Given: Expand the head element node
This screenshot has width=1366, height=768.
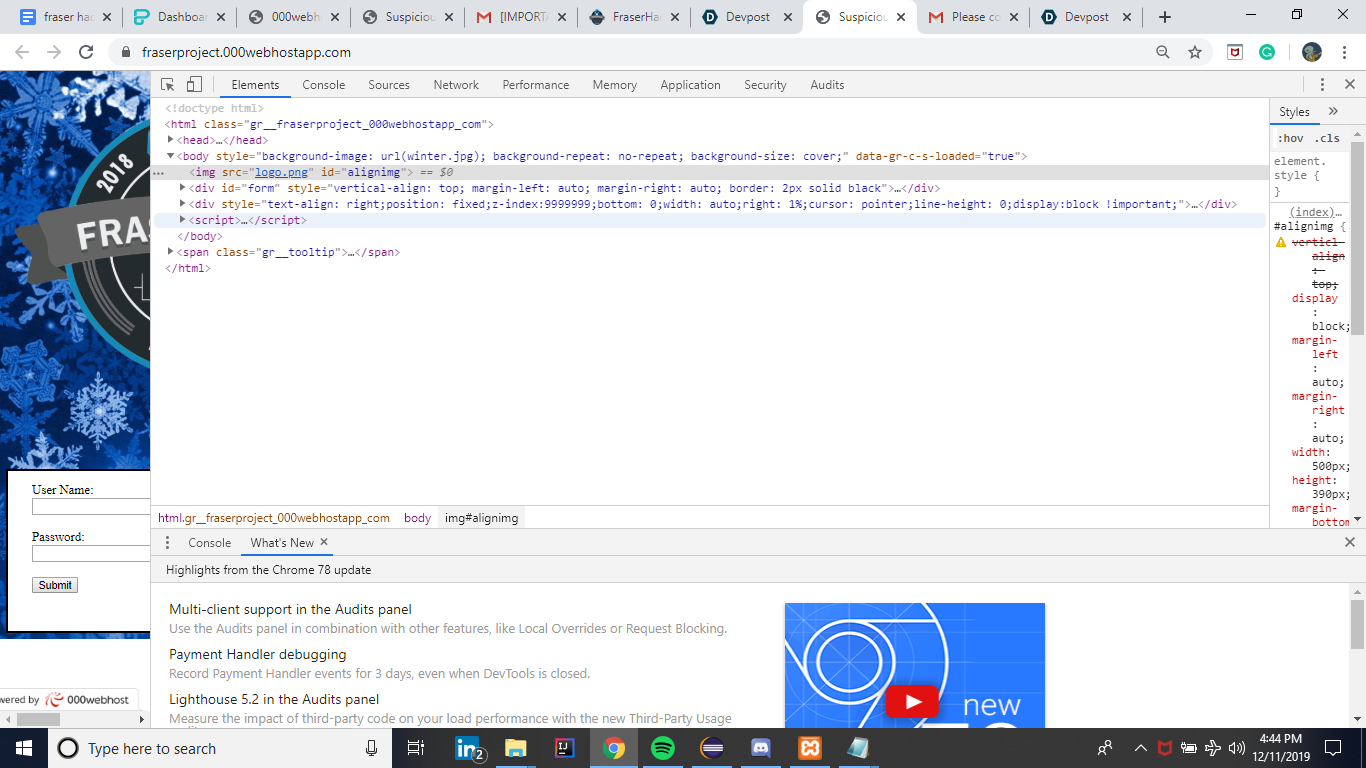Looking at the screenshot, I should coord(171,140).
